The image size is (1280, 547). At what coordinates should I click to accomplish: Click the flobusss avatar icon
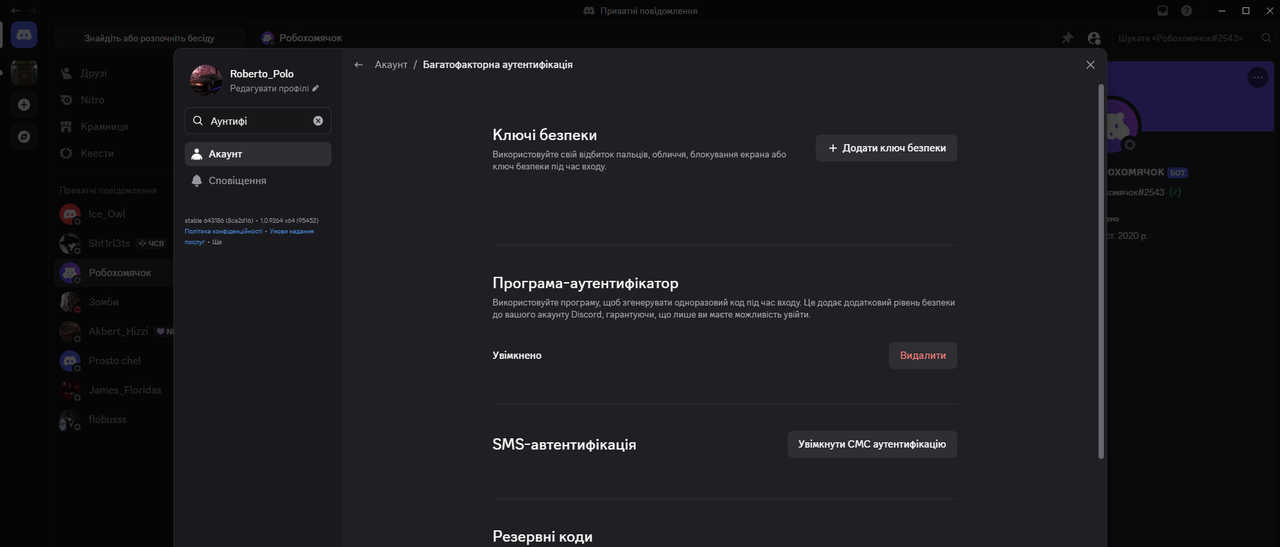[70, 420]
